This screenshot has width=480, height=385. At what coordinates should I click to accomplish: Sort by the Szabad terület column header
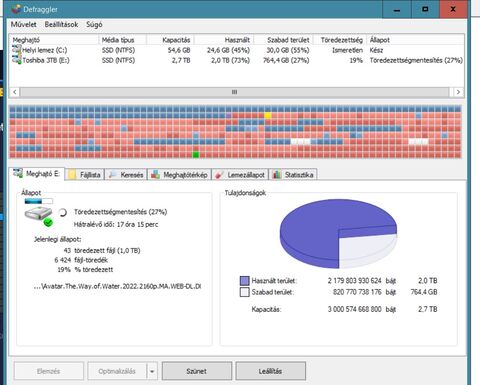point(283,40)
